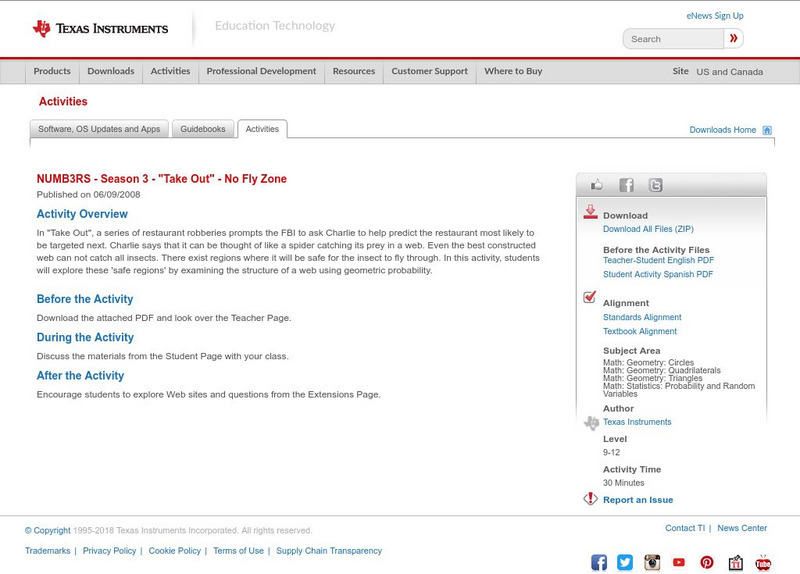Click the Alignment checkmark icon
Viewport: 800px width, 574px height.
[590, 297]
